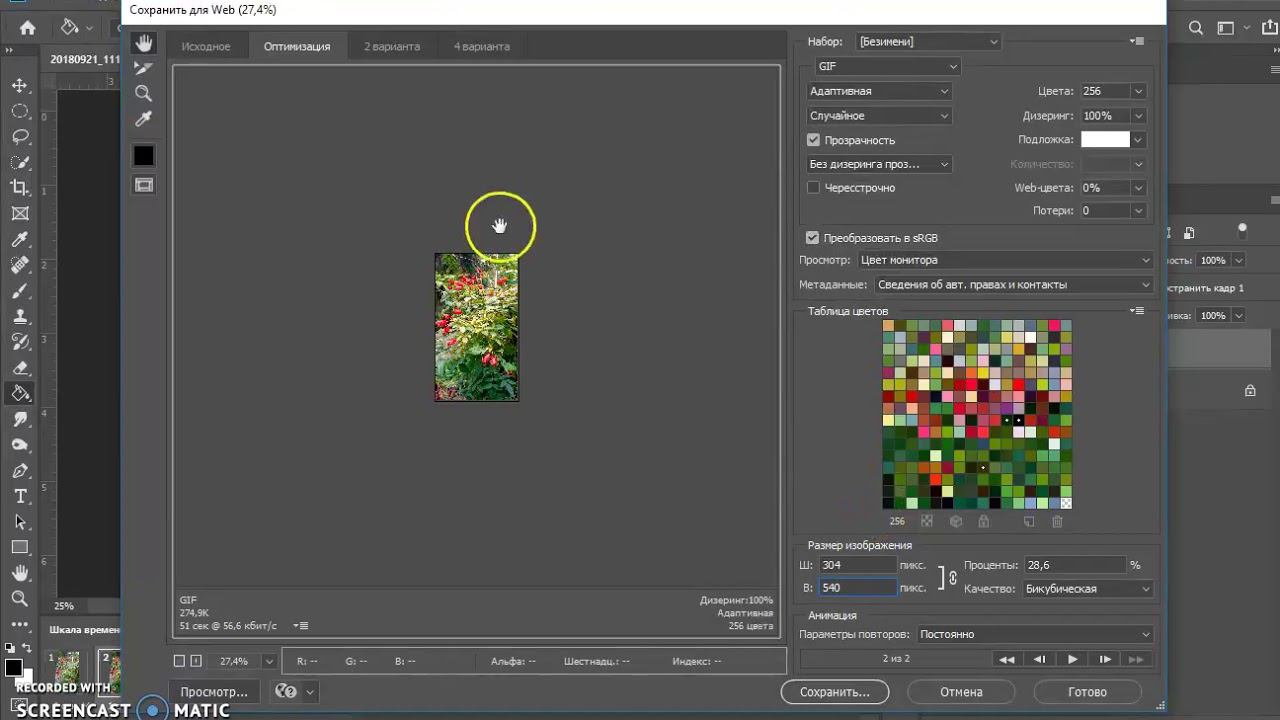Select the Zoom tool in dialog
This screenshot has width=1280, height=720.
click(144, 94)
